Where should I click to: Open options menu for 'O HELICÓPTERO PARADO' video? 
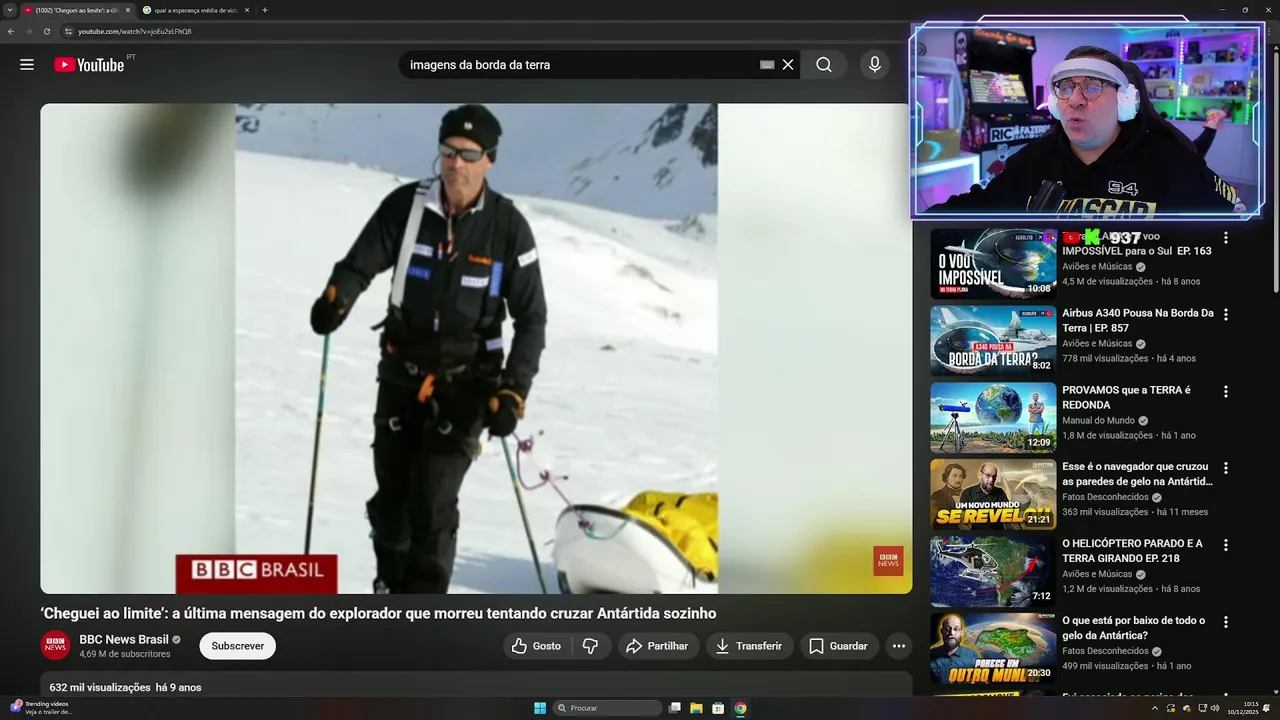click(x=1226, y=545)
